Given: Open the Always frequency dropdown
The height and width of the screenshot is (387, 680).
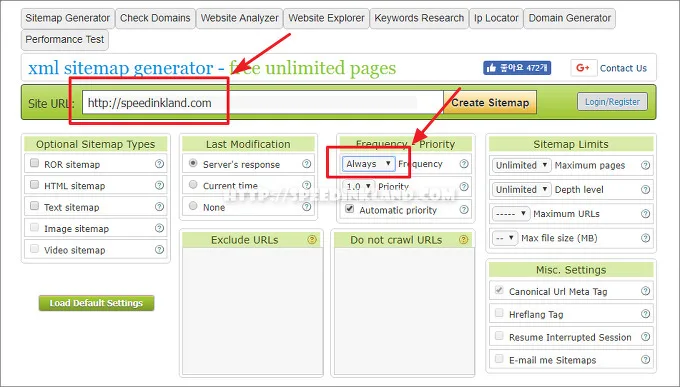Looking at the screenshot, I should pyautogui.click(x=369, y=164).
